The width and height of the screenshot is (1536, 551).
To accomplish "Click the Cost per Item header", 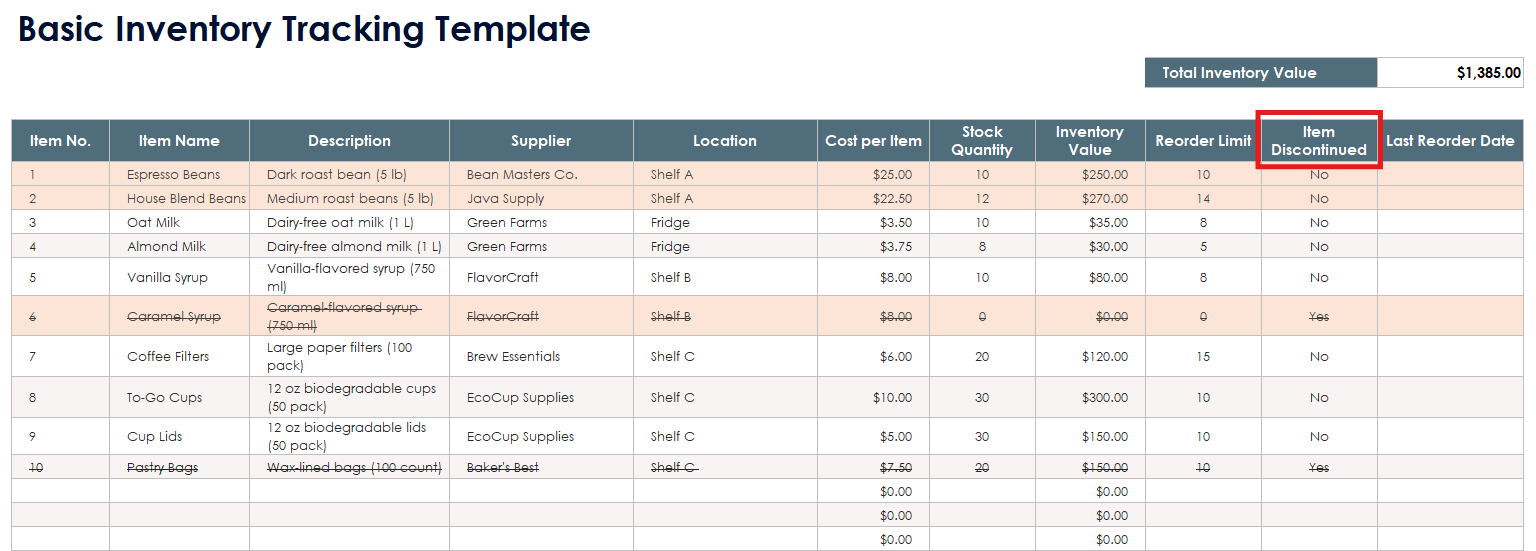I will click(x=873, y=141).
